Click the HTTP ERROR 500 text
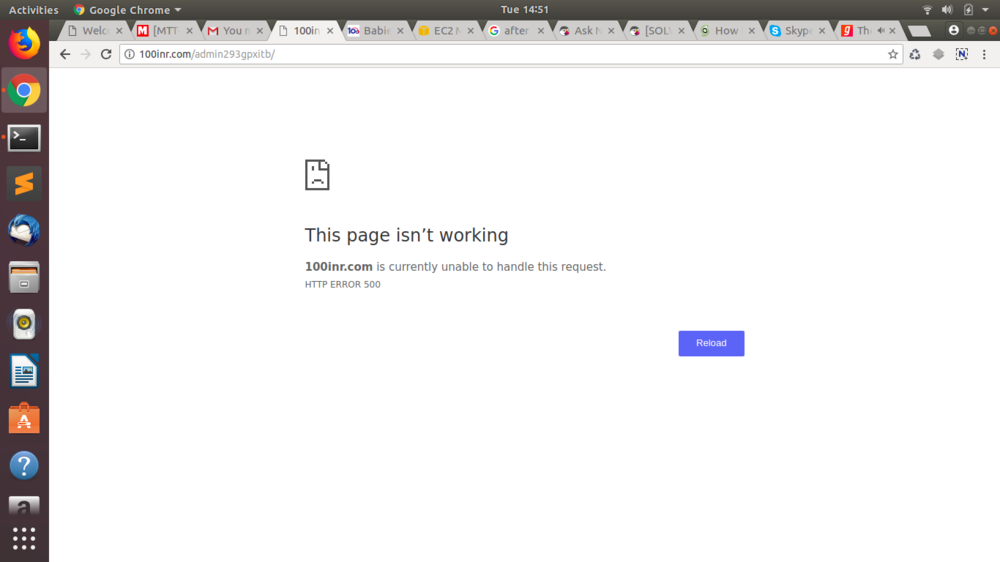 tap(342, 285)
